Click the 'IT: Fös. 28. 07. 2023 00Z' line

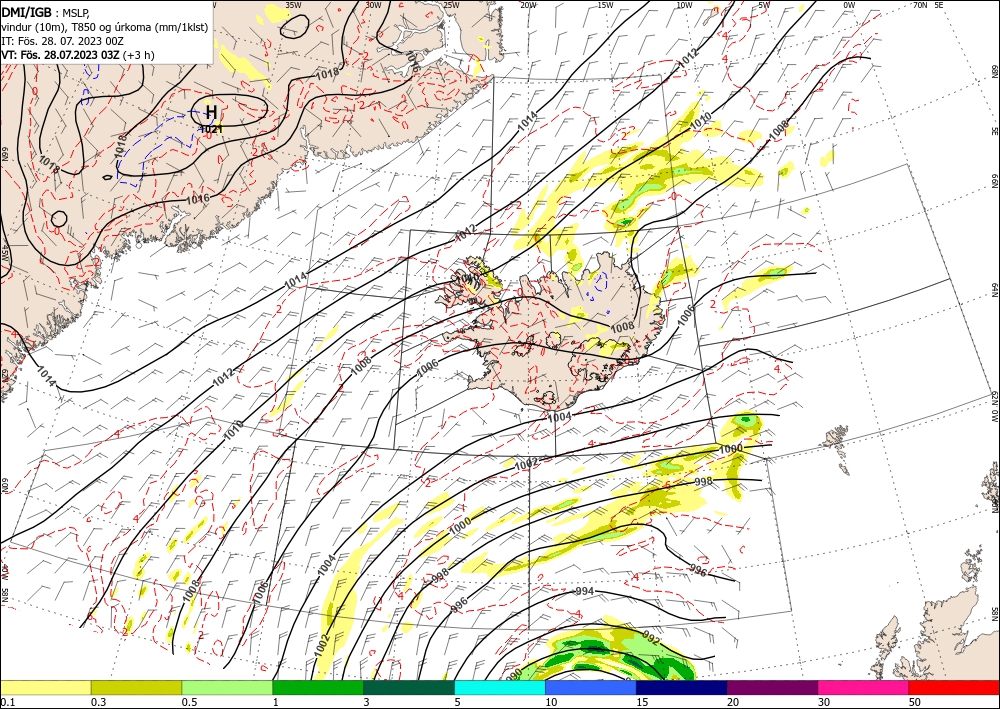pyautogui.click(x=62, y=41)
